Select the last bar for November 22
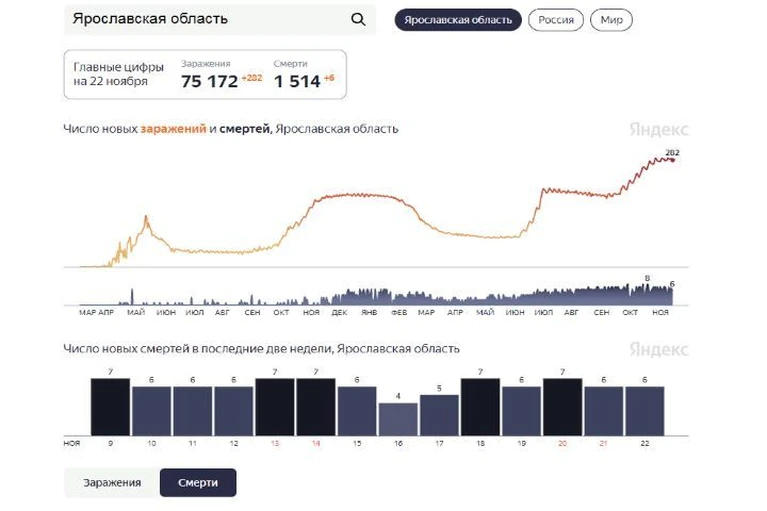This screenshot has width=767, height=511. 645,411
